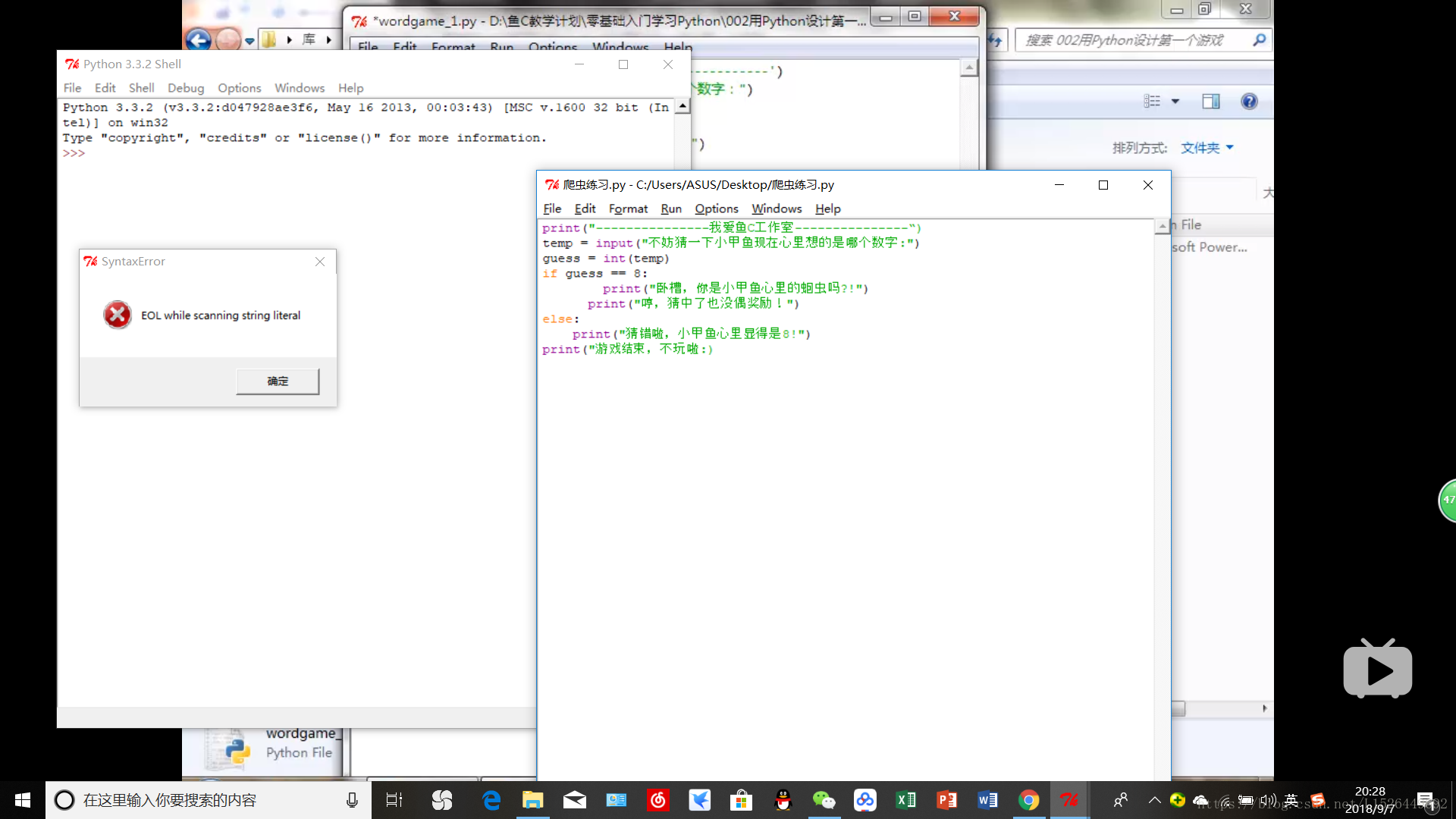Click the 库 breadcrumb in Explorer address bar
Viewport: 1456px width, 819px height.
point(309,39)
